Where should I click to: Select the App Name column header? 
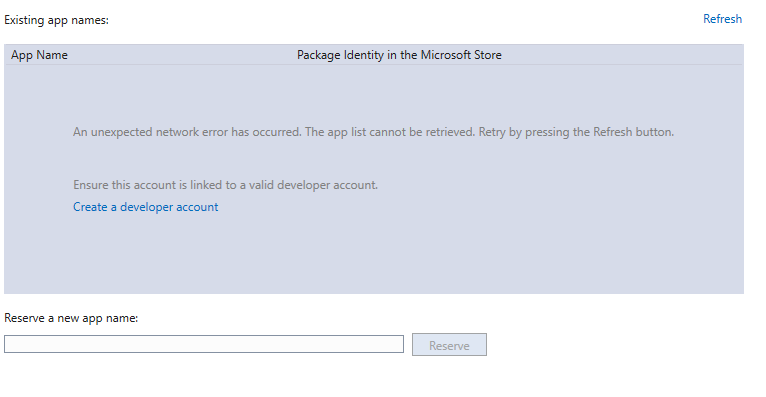(39, 55)
